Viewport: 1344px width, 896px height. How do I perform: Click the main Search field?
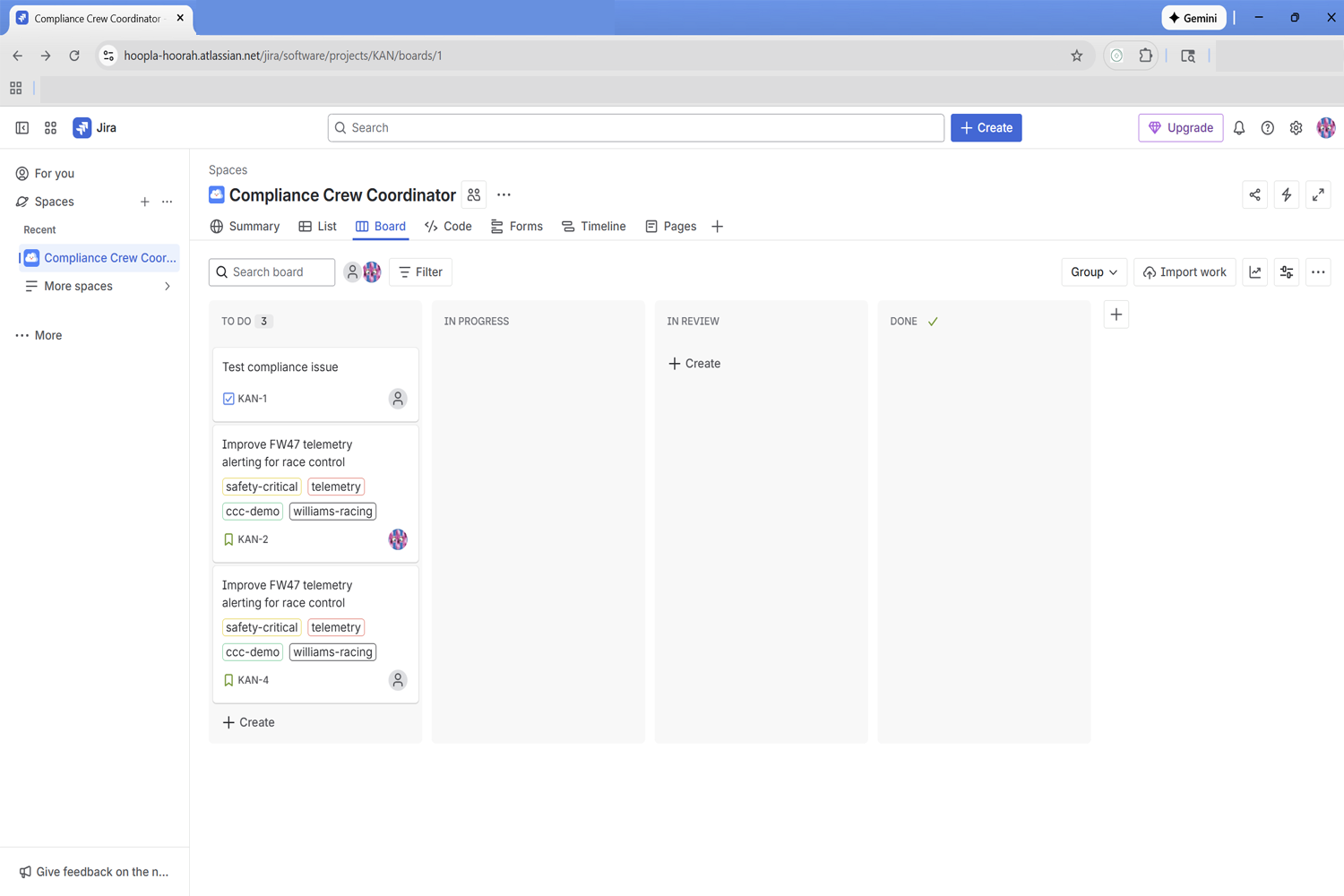coord(636,128)
